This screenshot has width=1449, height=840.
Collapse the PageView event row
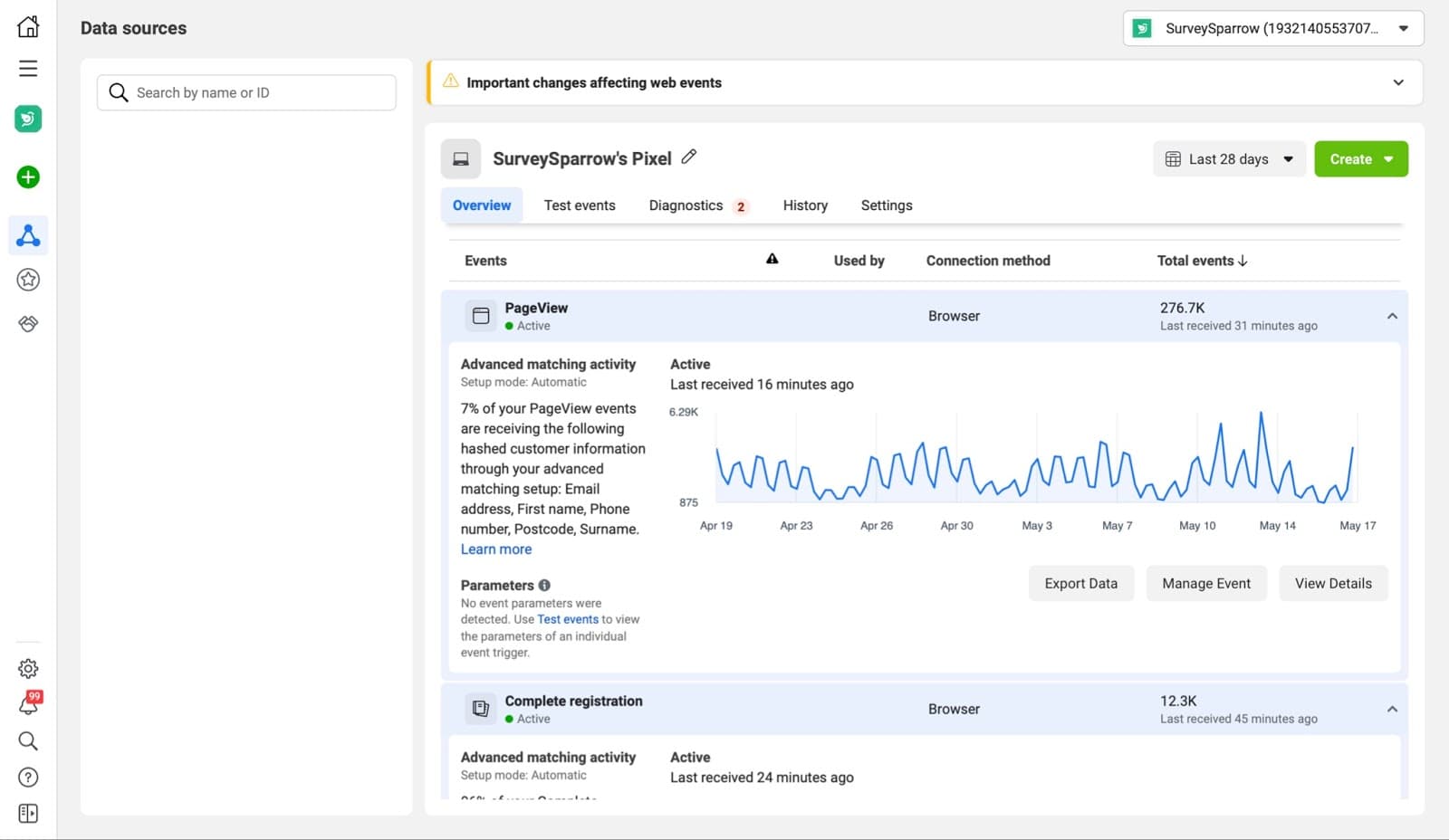pyautogui.click(x=1392, y=316)
